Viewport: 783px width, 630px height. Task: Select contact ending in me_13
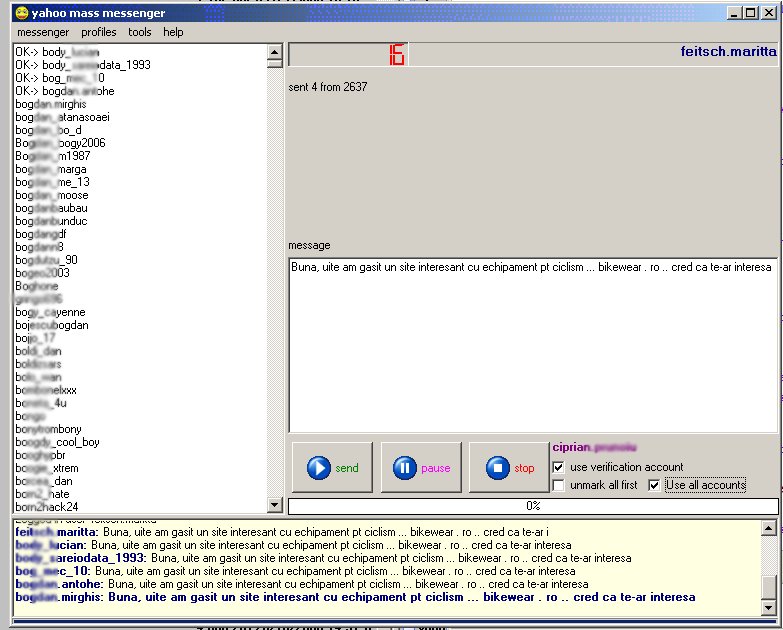pyautogui.click(x=52, y=182)
